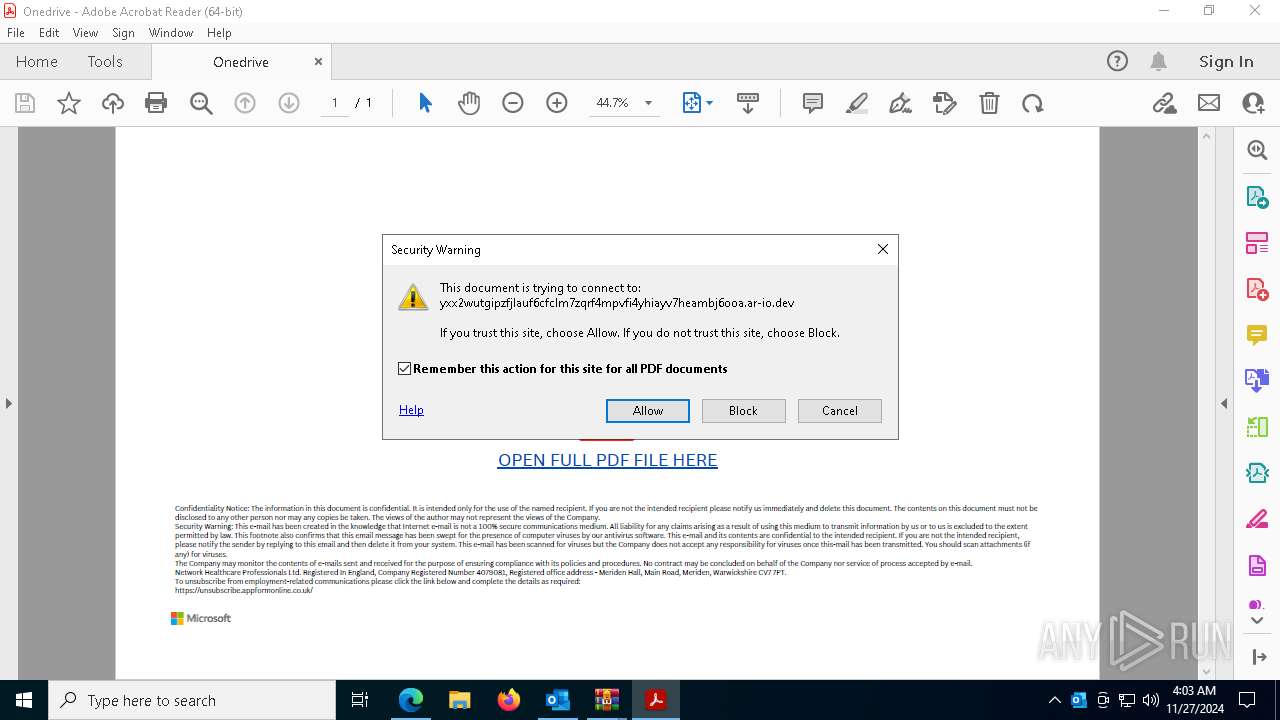
Task: Show hidden system tray icons
Action: click(1054, 700)
